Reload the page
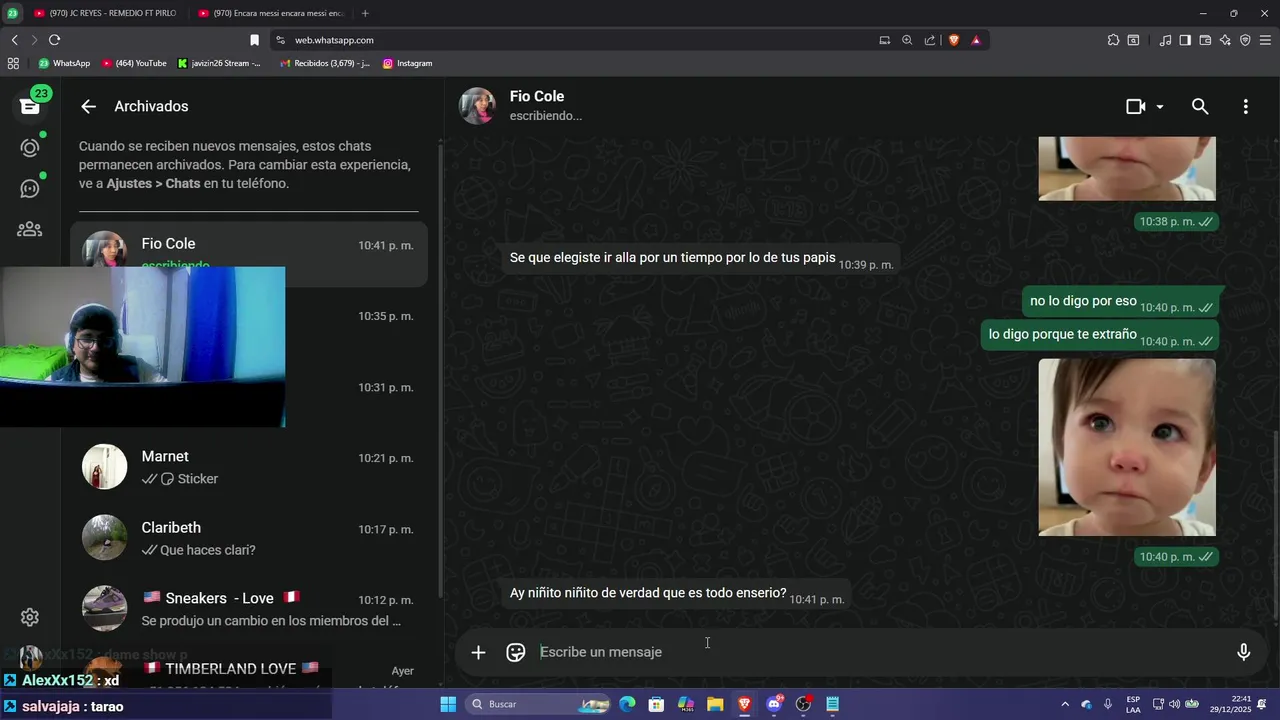 [54, 40]
